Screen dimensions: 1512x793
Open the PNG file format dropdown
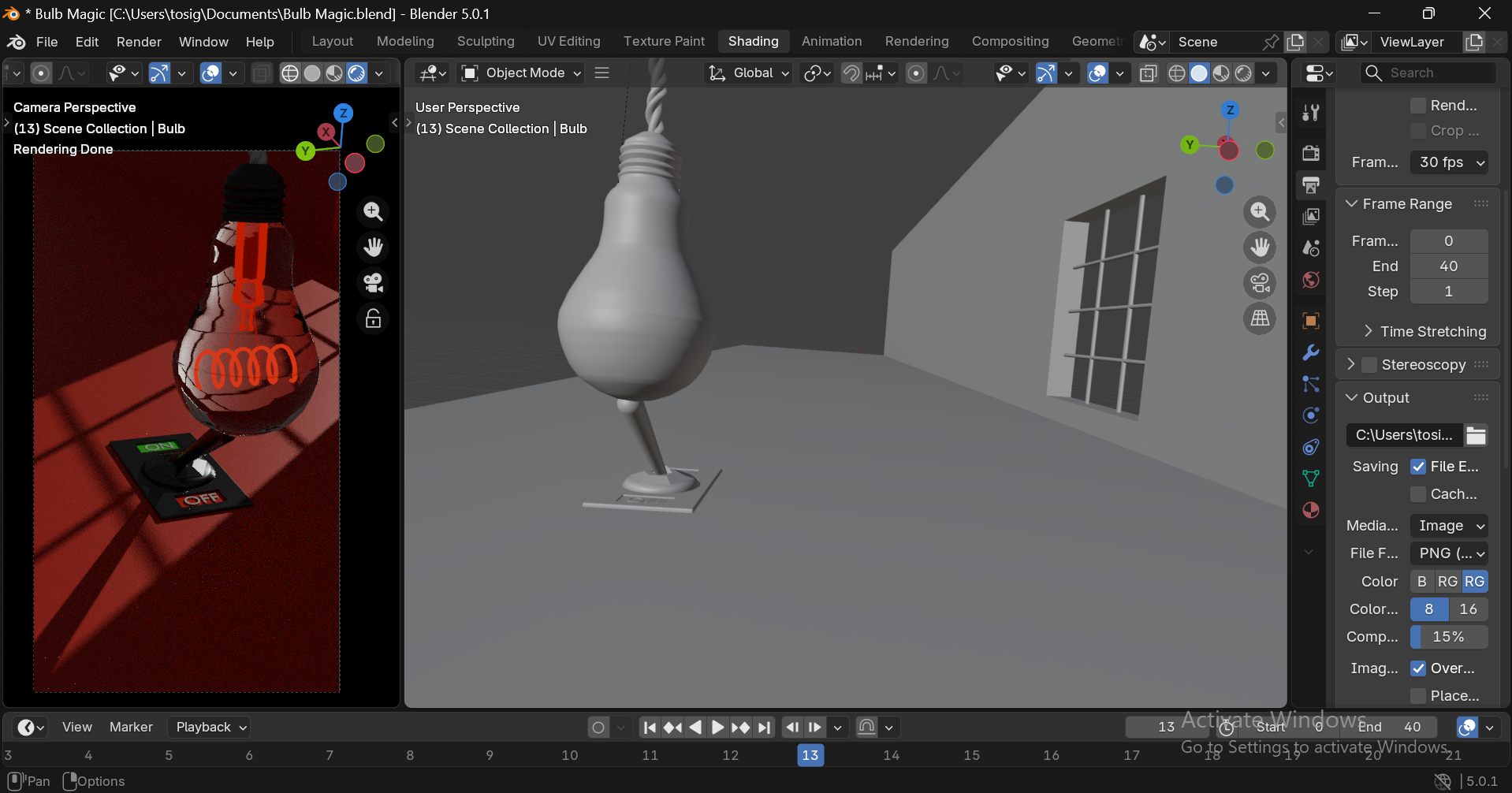[1449, 553]
